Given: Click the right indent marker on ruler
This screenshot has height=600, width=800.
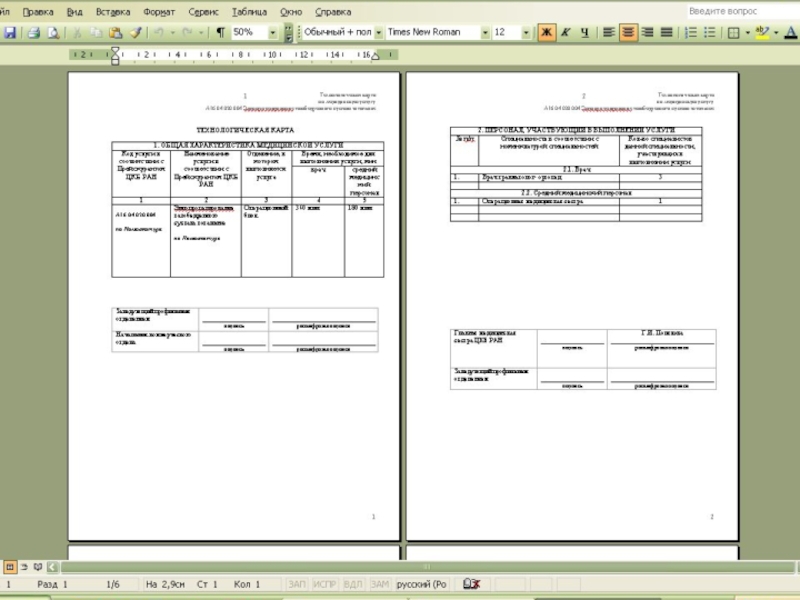Looking at the screenshot, I should pyautogui.click(x=376, y=56).
